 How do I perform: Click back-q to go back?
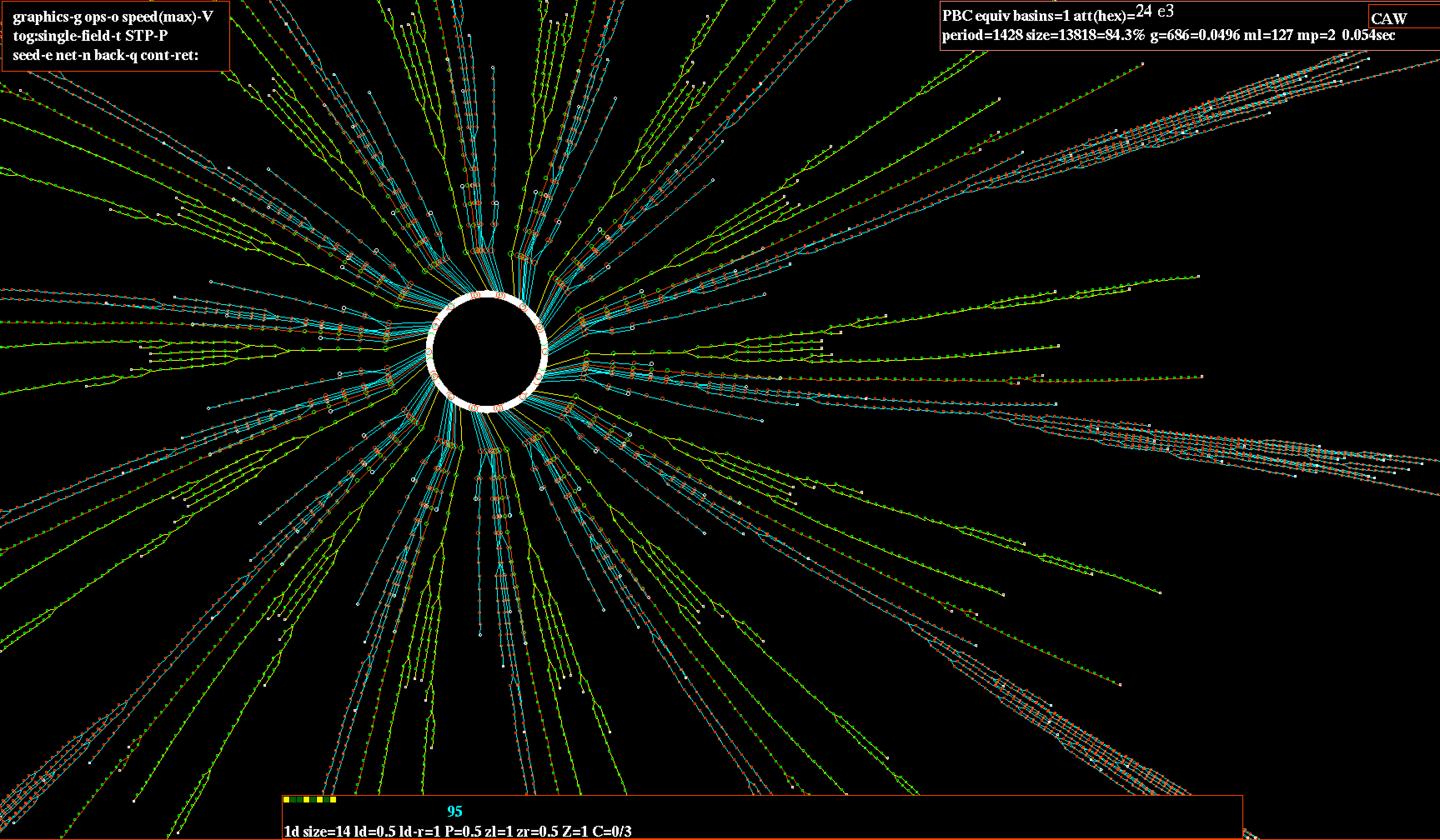click(x=116, y=55)
